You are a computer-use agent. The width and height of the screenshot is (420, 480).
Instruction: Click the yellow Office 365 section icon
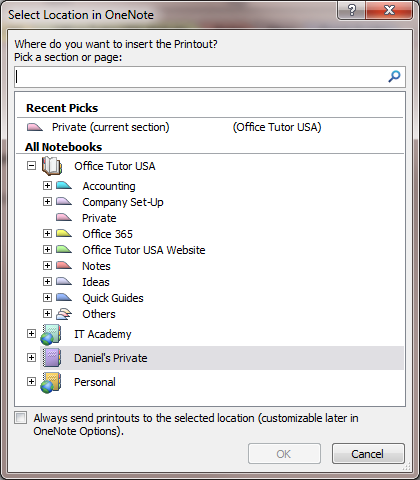click(64, 233)
